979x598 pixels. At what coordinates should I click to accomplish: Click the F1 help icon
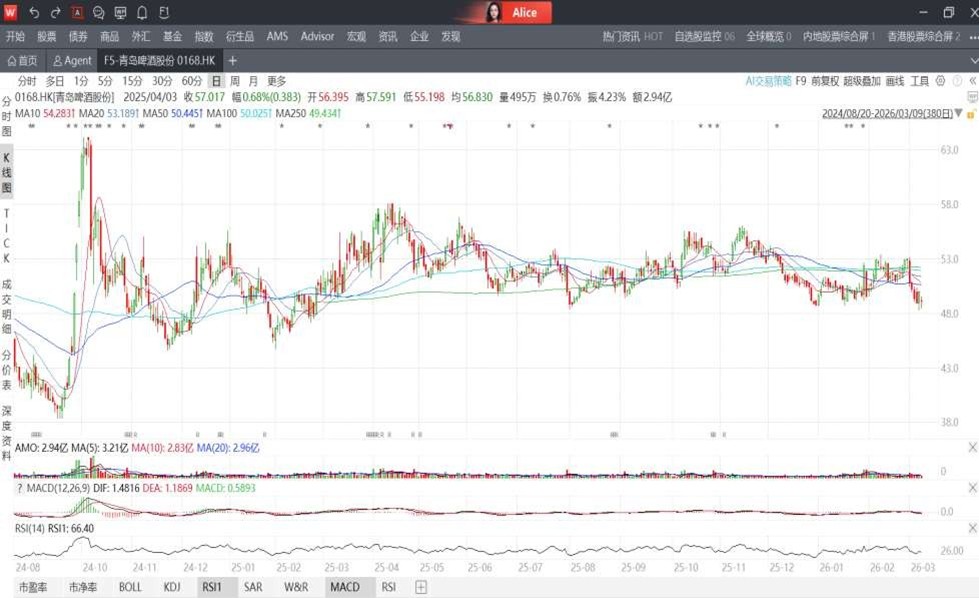[164, 13]
